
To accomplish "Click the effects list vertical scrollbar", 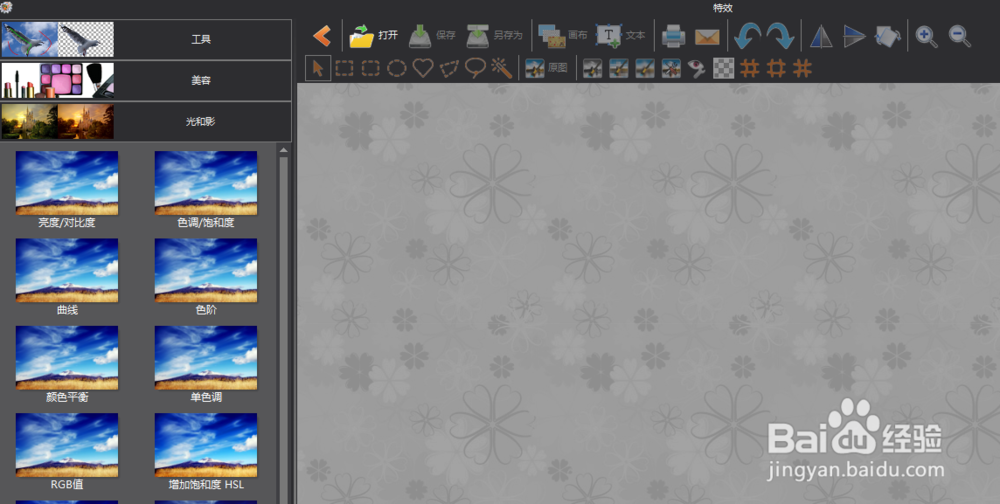I will tap(284, 329).
